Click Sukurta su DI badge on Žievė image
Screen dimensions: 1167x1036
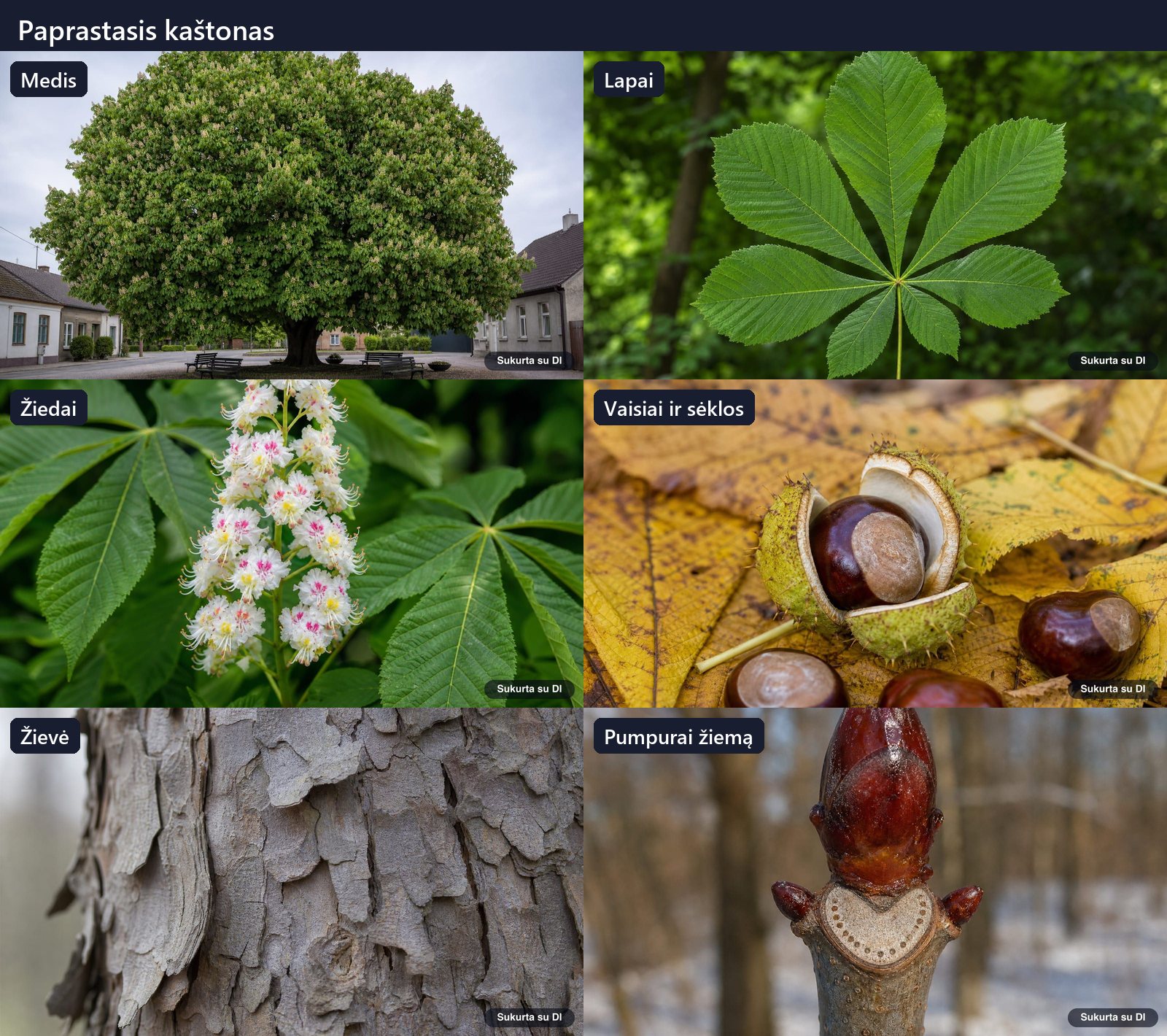(x=530, y=1017)
